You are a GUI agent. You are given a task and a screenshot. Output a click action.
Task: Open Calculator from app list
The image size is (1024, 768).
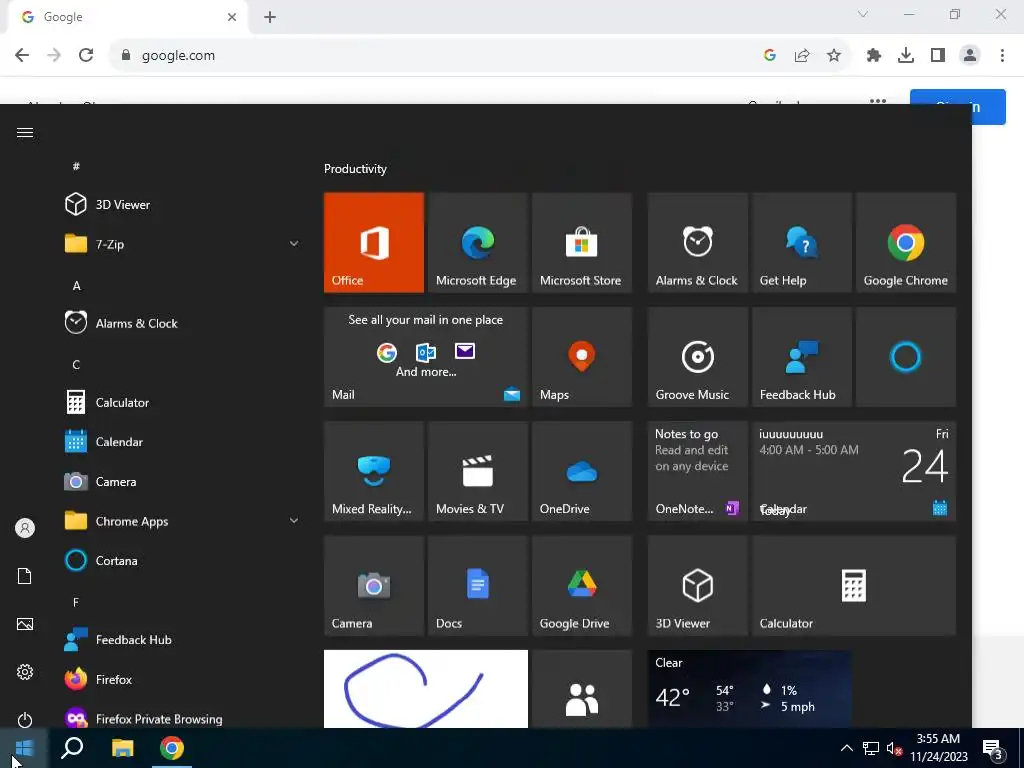pos(182,402)
